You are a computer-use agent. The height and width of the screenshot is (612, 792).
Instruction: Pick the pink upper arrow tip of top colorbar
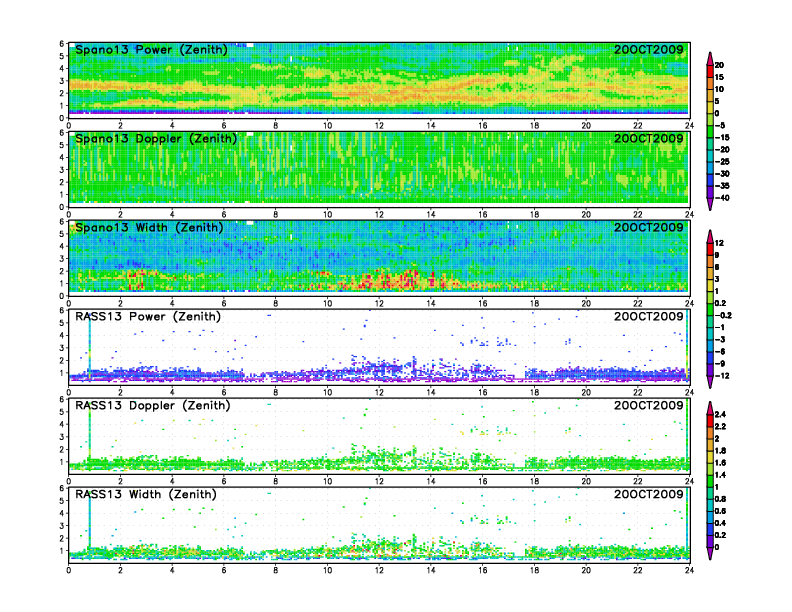click(x=710, y=58)
